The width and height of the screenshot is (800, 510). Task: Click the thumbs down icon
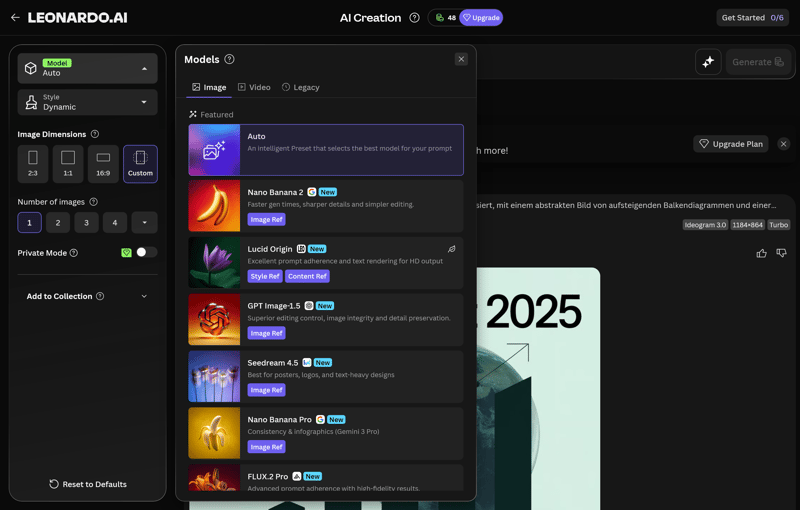[782, 253]
